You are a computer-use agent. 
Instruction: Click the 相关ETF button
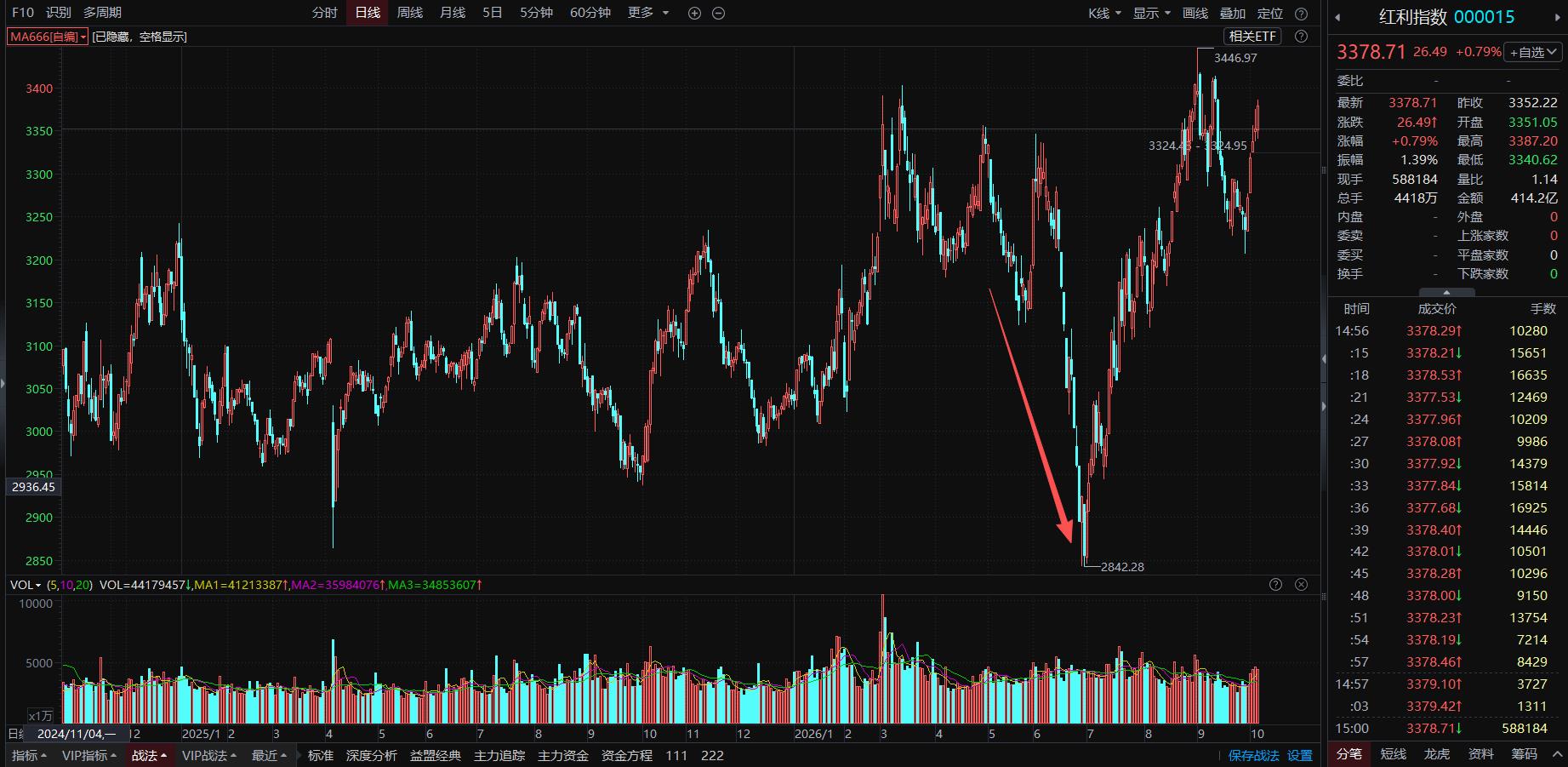tap(1253, 36)
